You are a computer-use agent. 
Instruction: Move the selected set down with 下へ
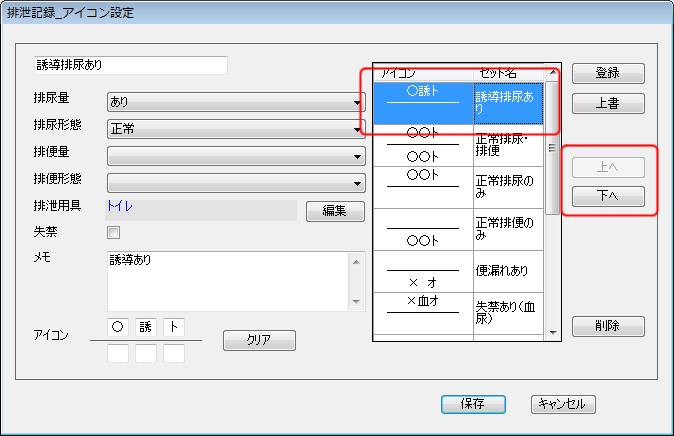click(x=607, y=196)
